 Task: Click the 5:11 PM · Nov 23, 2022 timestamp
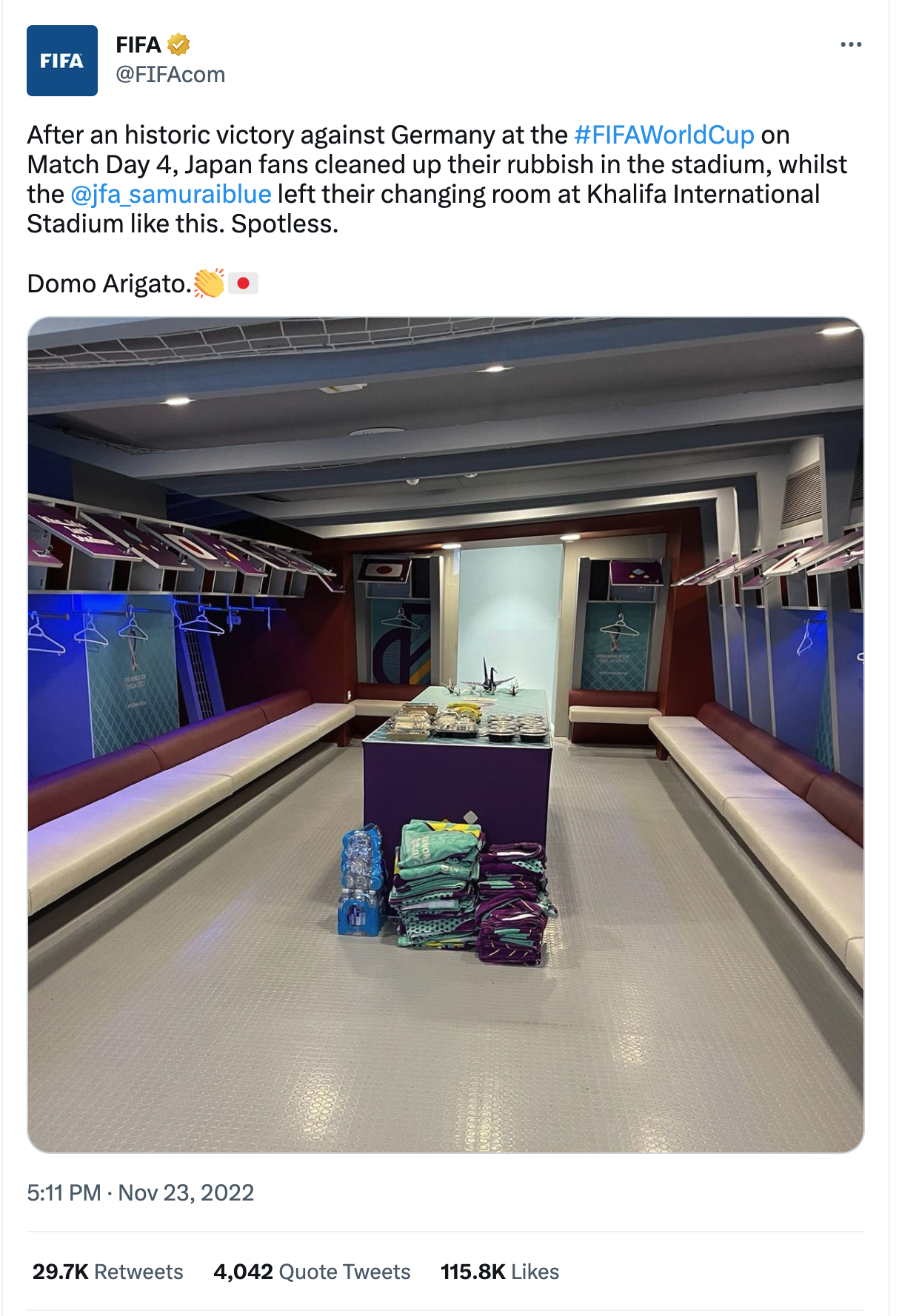coord(141,1192)
